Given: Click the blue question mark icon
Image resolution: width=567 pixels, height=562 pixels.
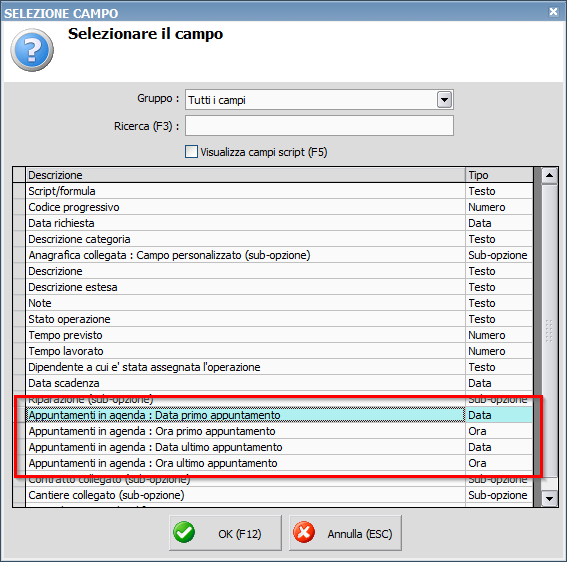Looking at the screenshot, I should pyautogui.click(x=32, y=50).
